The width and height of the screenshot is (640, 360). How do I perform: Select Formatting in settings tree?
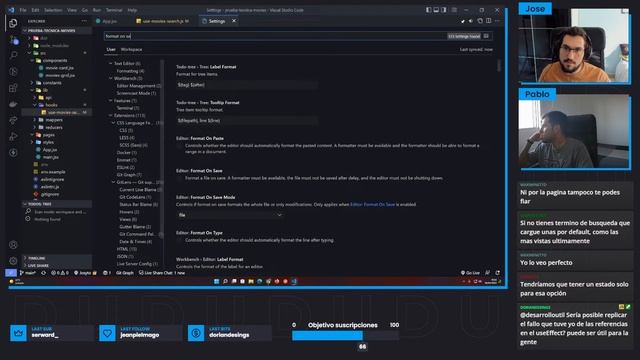tap(130, 71)
